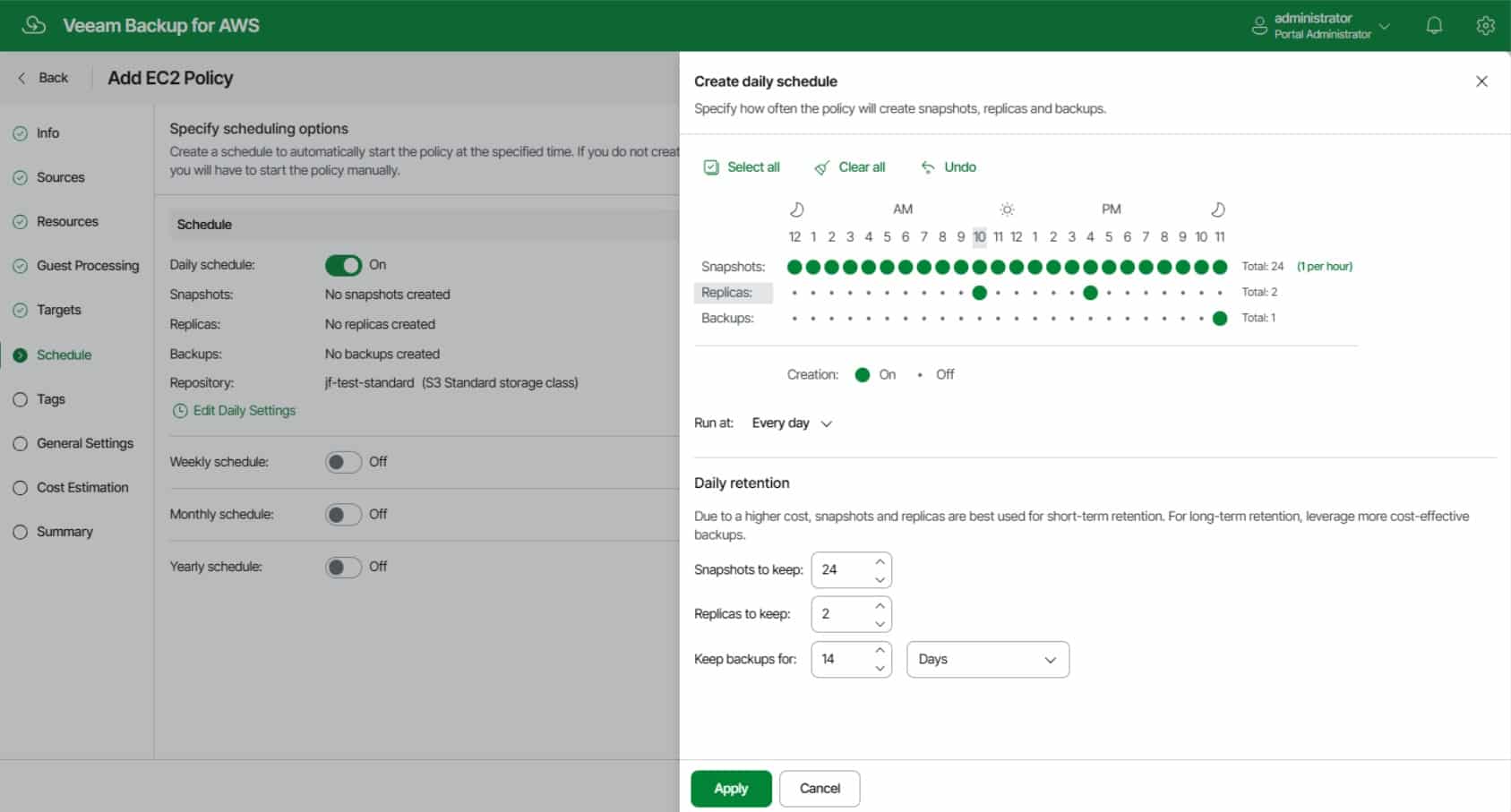Go to the Guest Processing wizard step
1511x812 pixels.
pos(88,266)
